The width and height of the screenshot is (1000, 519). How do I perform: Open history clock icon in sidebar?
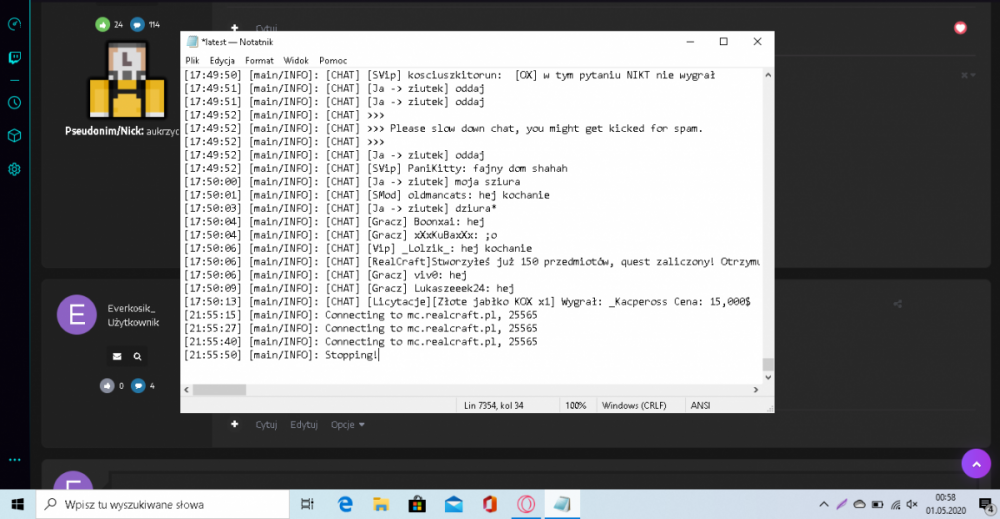click(14, 103)
